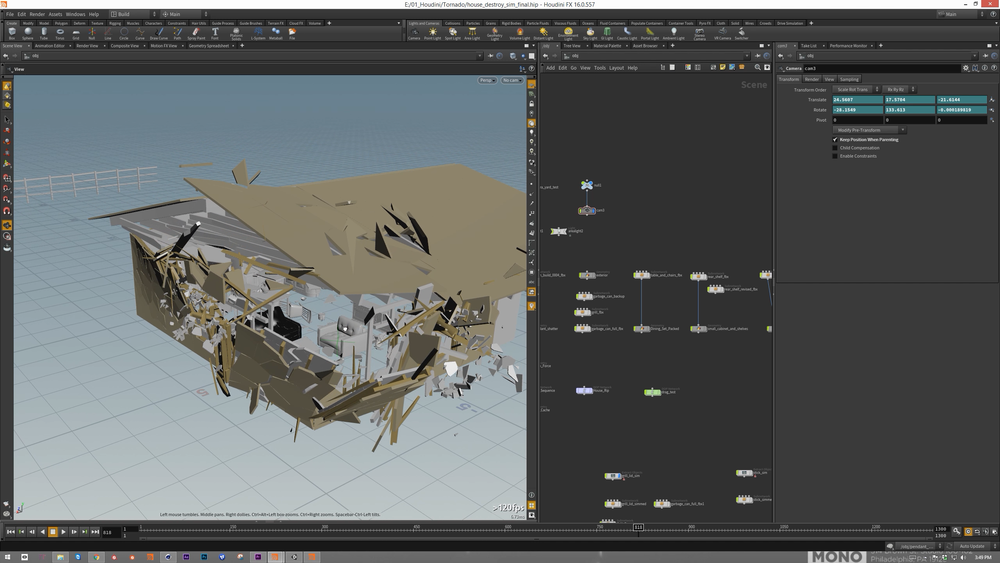Click the Camera shelf tool icon
This screenshot has height=563, width=1000.
point(414,33)
